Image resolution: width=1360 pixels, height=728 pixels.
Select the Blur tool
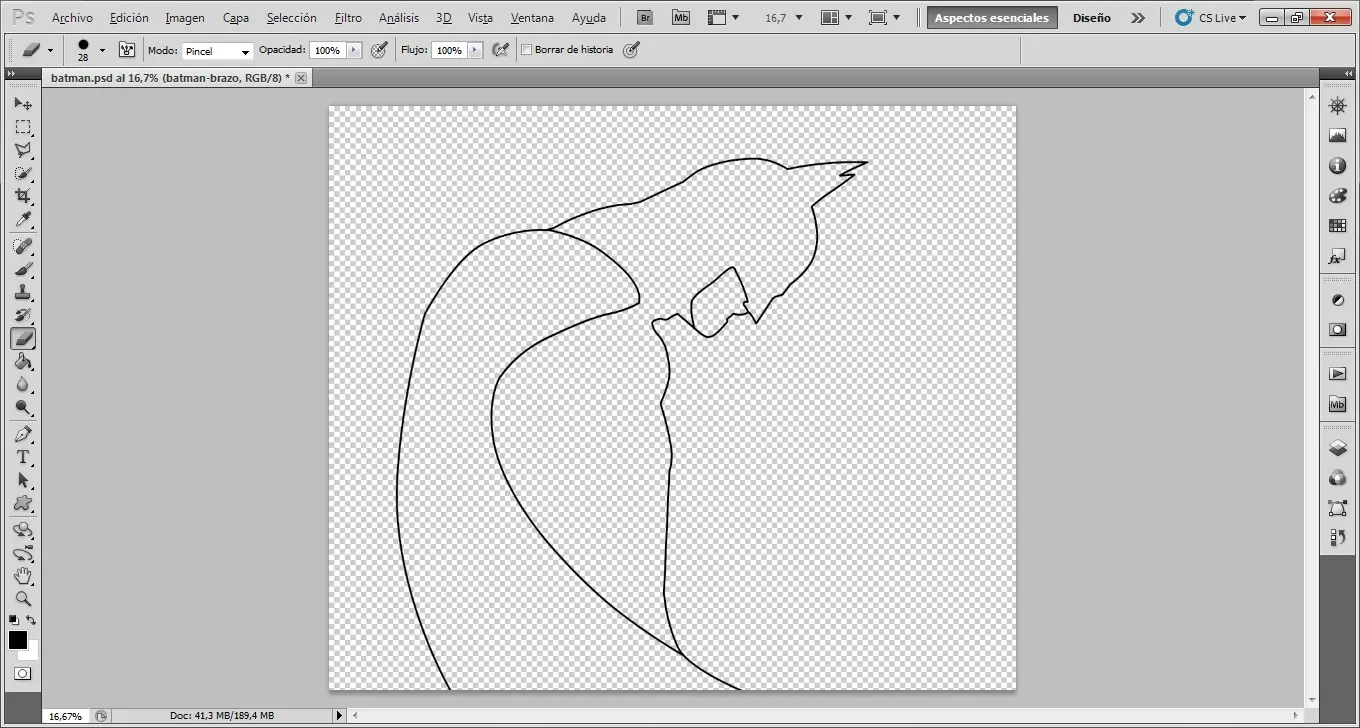tap(23, 385)
